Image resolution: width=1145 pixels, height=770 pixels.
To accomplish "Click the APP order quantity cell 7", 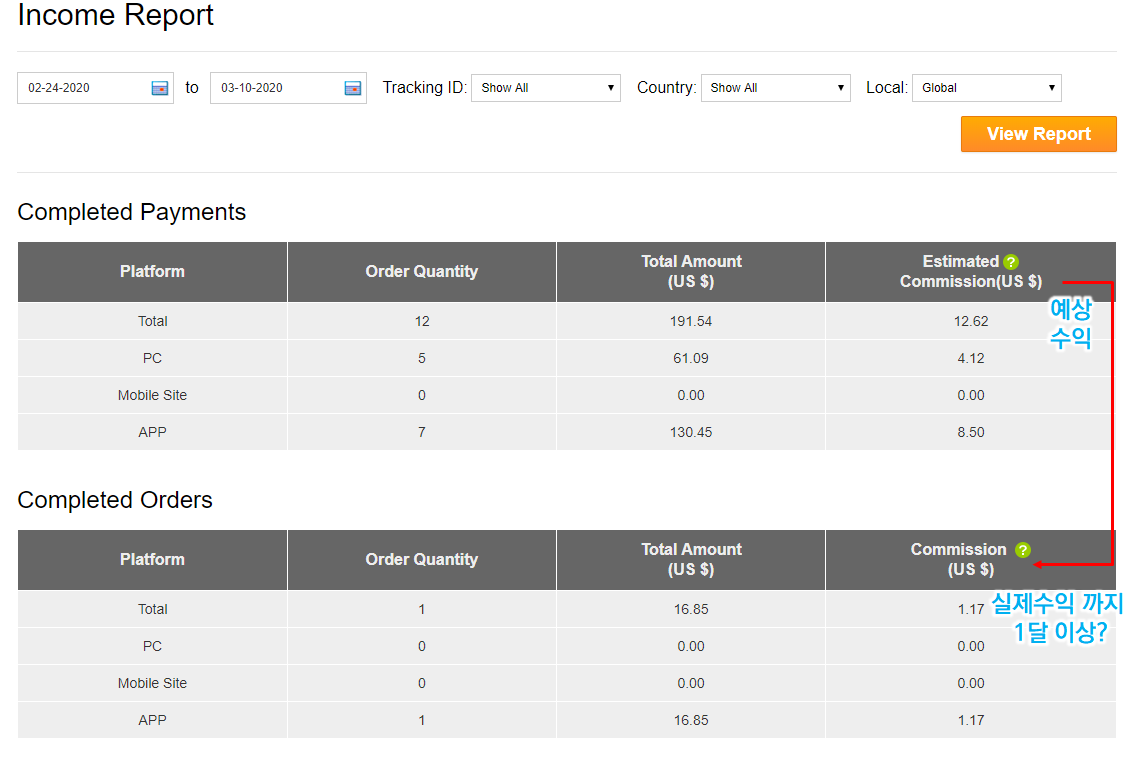I will tap(421, 432).
